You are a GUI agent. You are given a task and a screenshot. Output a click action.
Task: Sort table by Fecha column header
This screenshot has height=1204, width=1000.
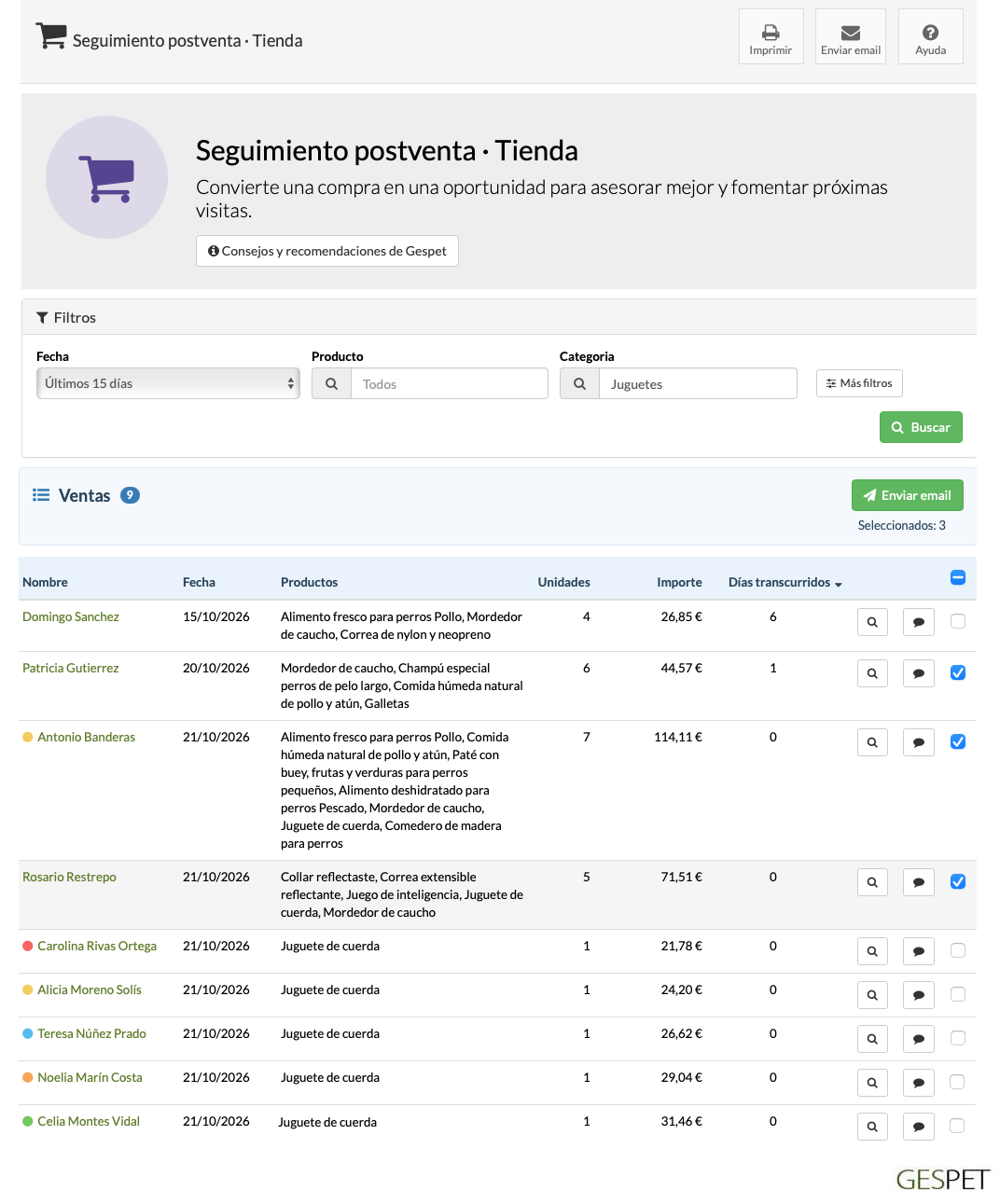pos(199,582)
